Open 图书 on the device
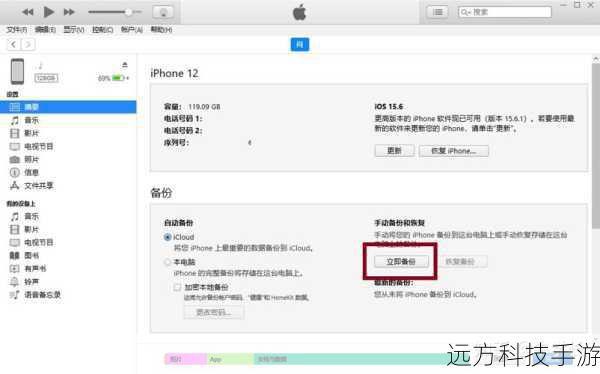This screenshot has height=374, width=600. [x=31, y=255]
